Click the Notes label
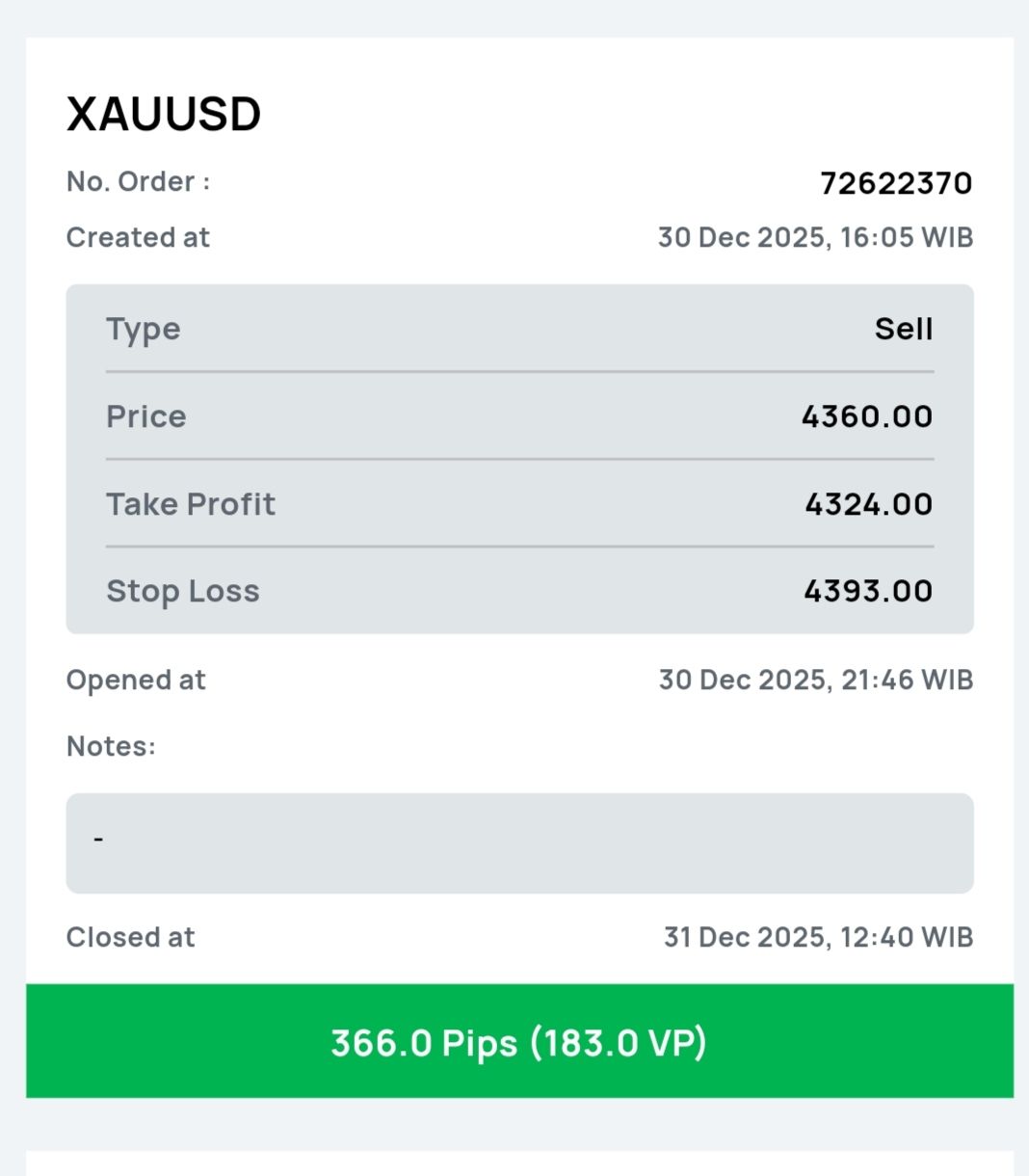This screenshot has width=1029, height=1176. click(111, 746)
